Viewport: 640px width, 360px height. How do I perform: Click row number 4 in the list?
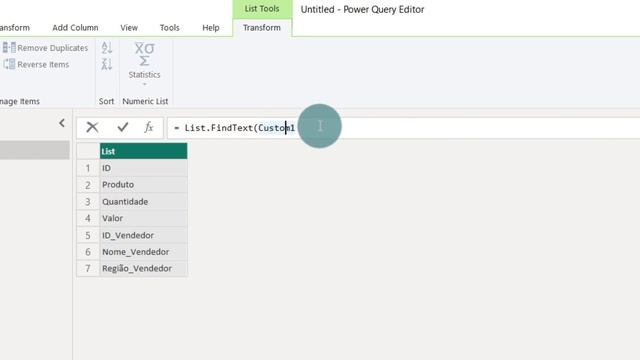(88, 218)
